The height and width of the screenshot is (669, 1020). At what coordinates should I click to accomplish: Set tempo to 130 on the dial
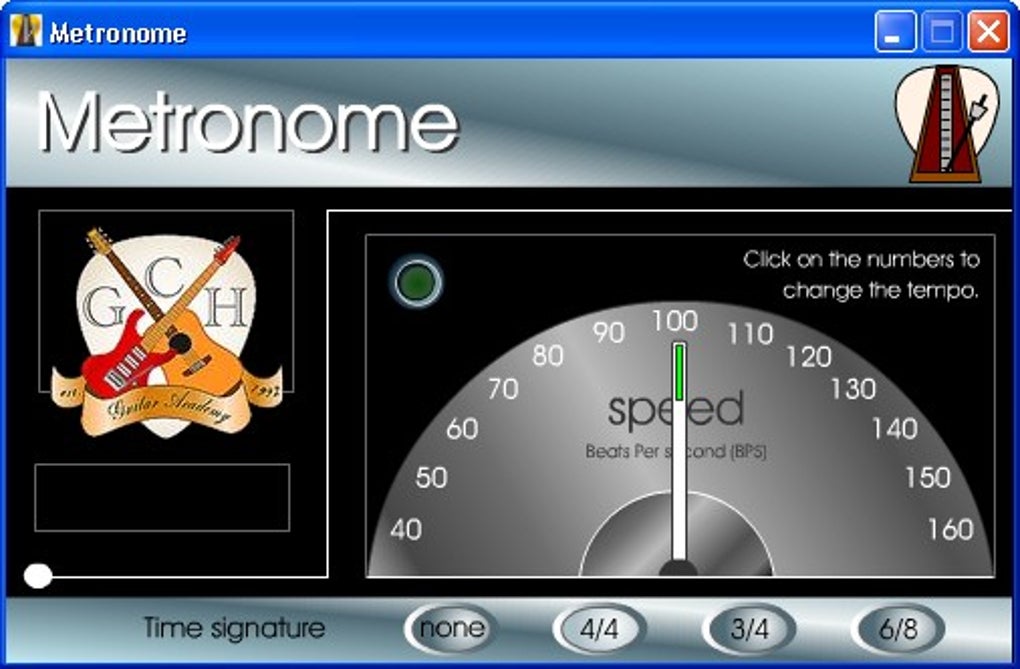(x=853, y=389)
